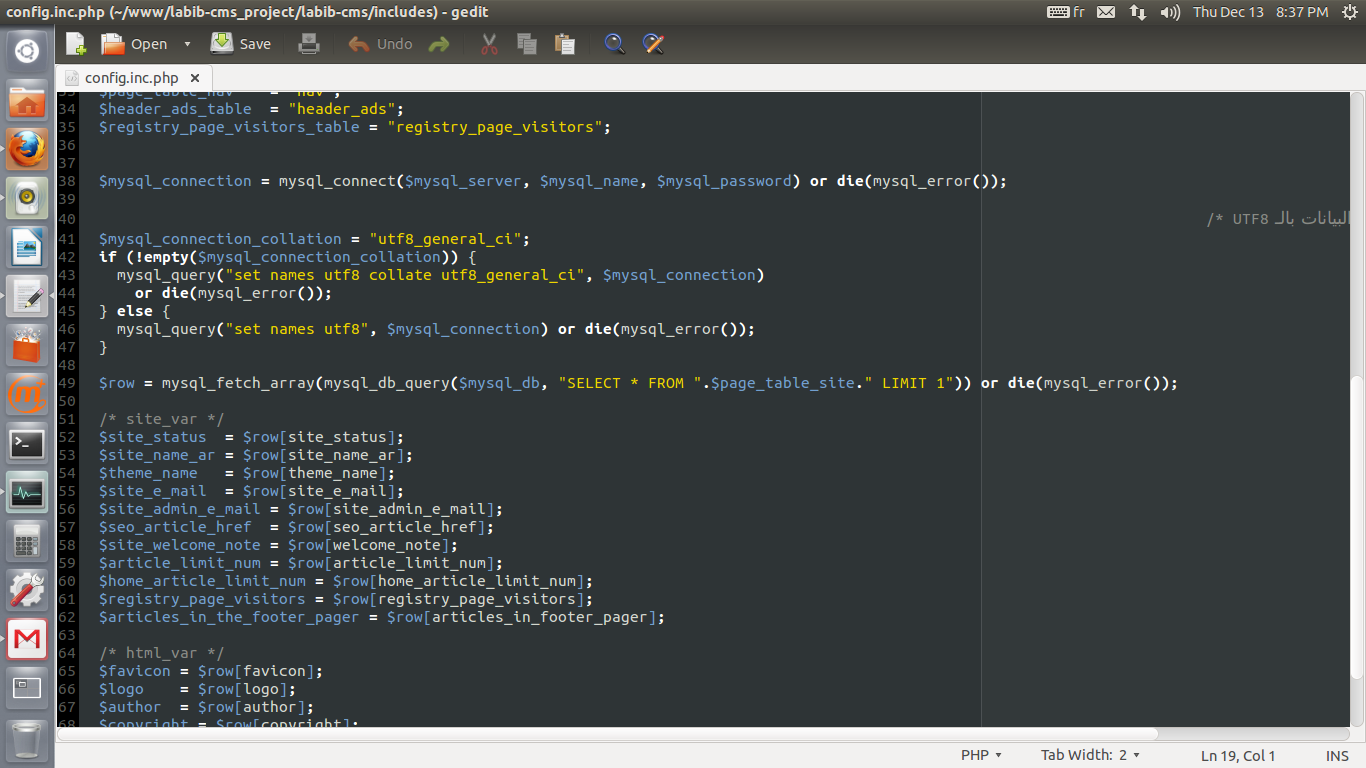Image resolution: width=1366 pixels, height=768 pixels.
Task: Focus gedit Text Editor launcher icon
Action: click(x=27, y=296)
